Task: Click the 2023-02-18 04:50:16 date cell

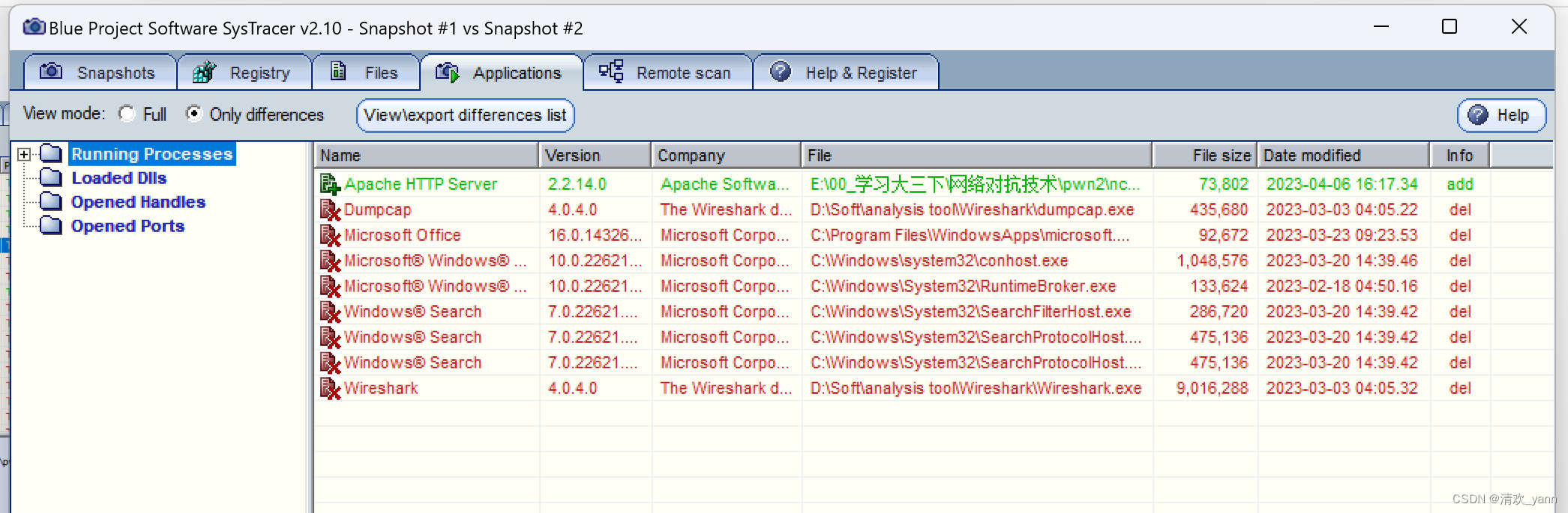Action: click(1342, 286)
